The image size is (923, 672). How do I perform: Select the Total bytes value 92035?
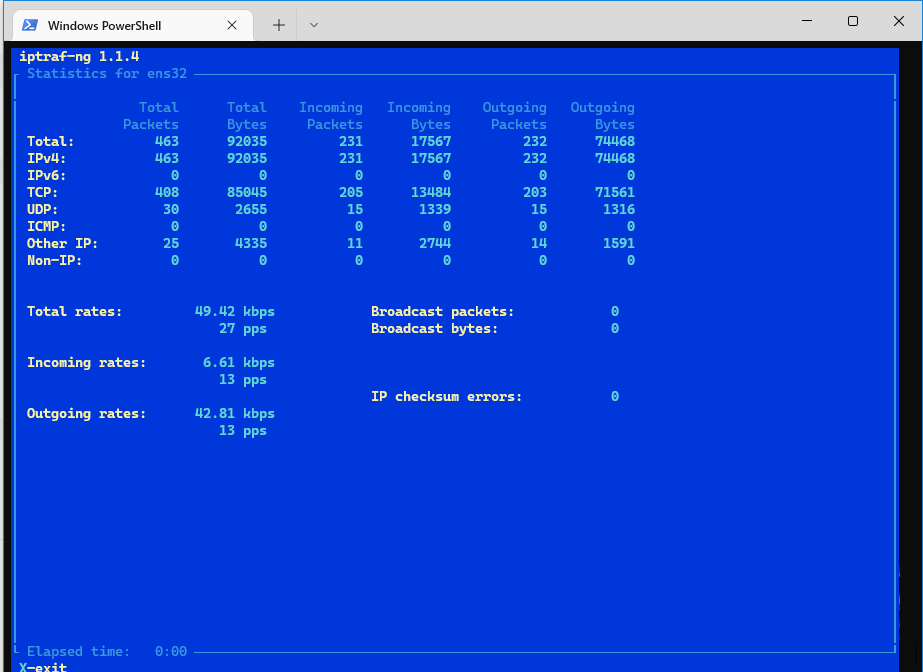(247, 141)
